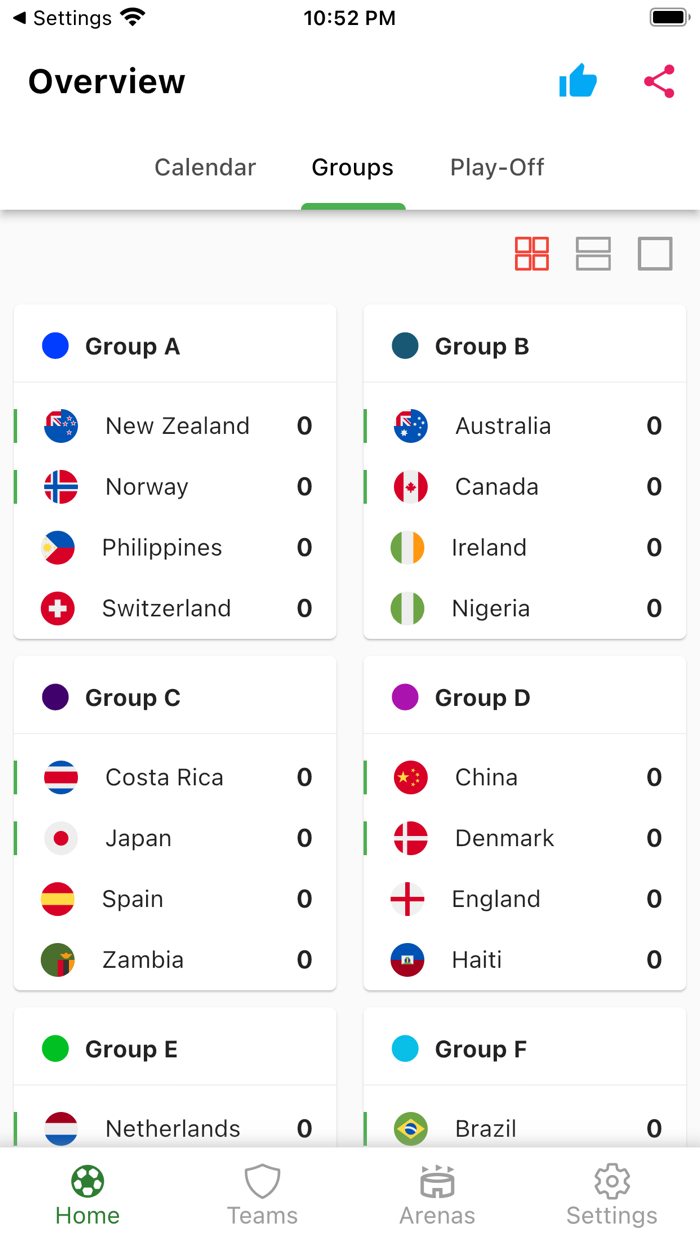
Task: Switch to the Calendar tab
Action: [x=204, y=167]
